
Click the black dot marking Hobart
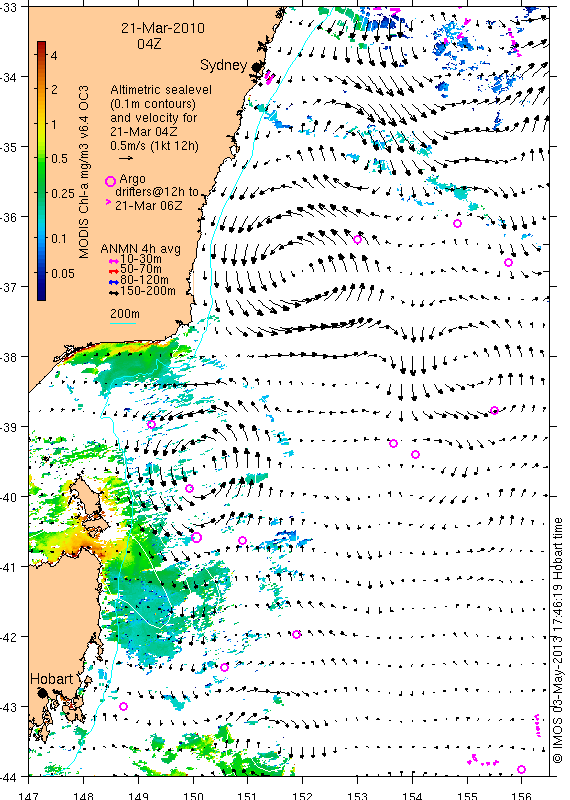pyautogui.click(x=42, y=692)
